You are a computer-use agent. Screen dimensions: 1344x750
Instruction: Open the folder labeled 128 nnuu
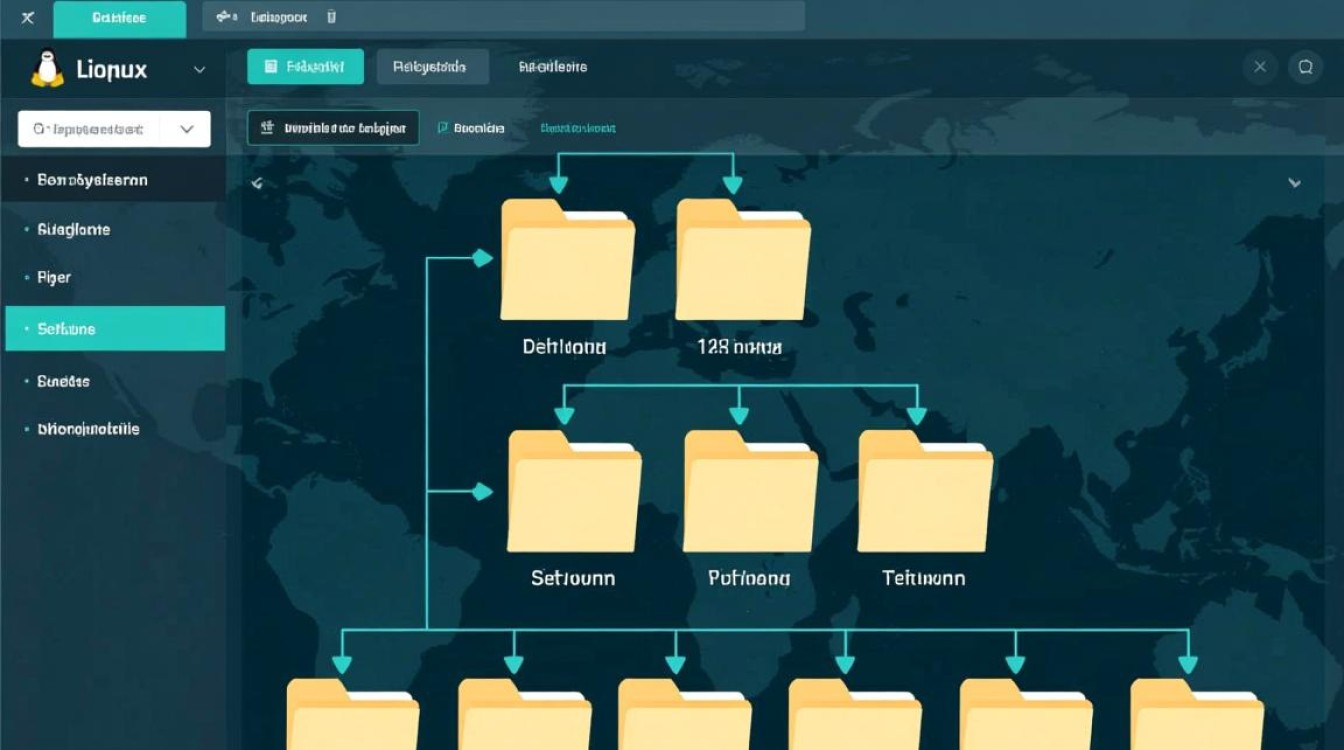click(742, 260)
